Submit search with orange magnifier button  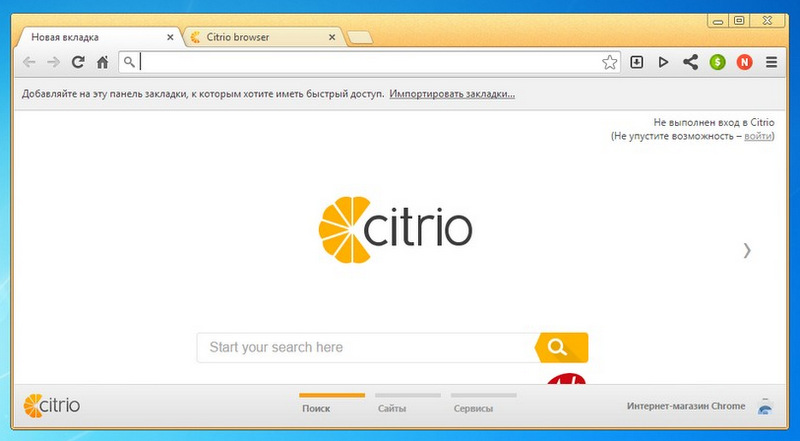[562, 348]
